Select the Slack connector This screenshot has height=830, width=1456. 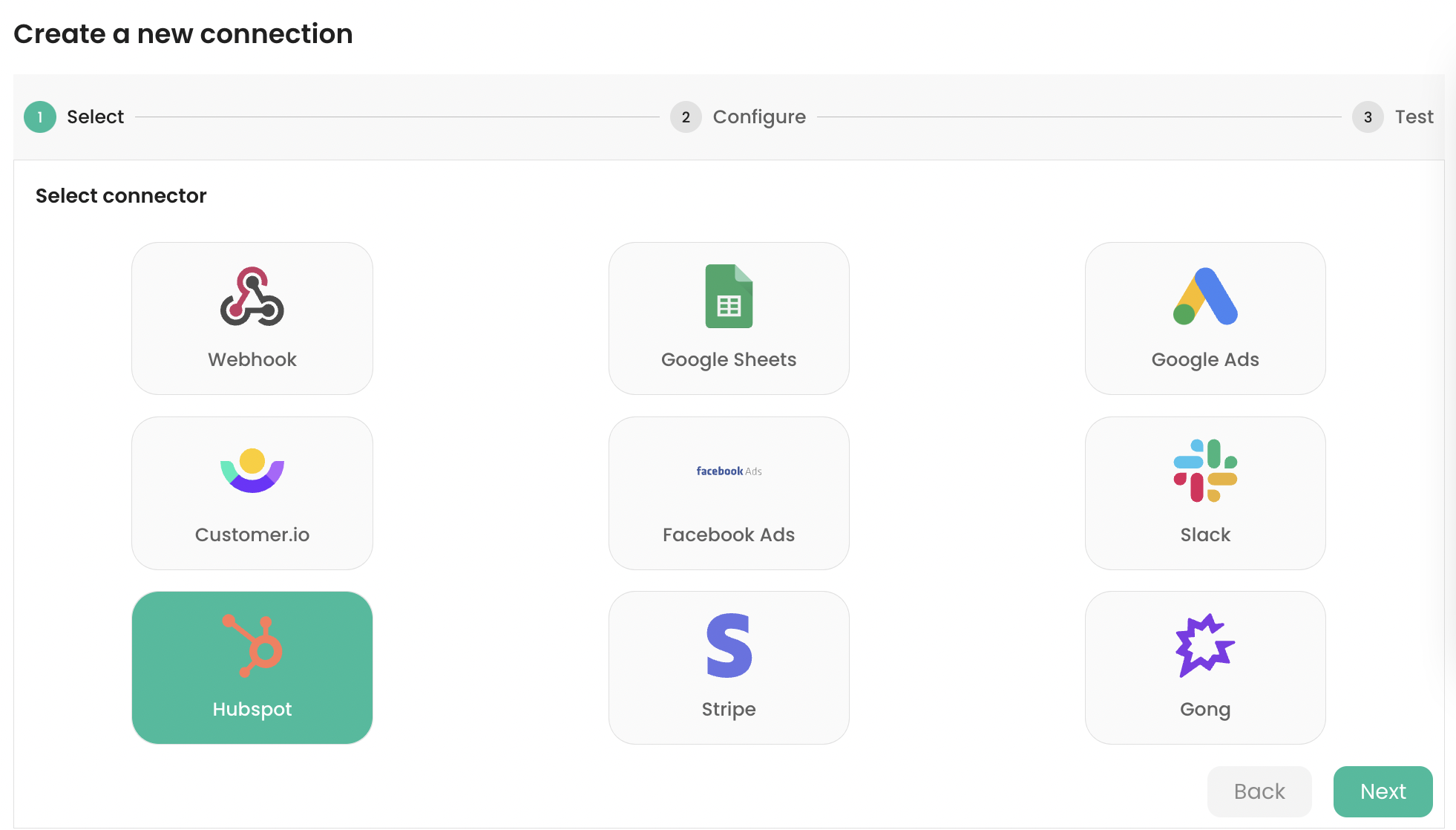(x=1204, y=492)
